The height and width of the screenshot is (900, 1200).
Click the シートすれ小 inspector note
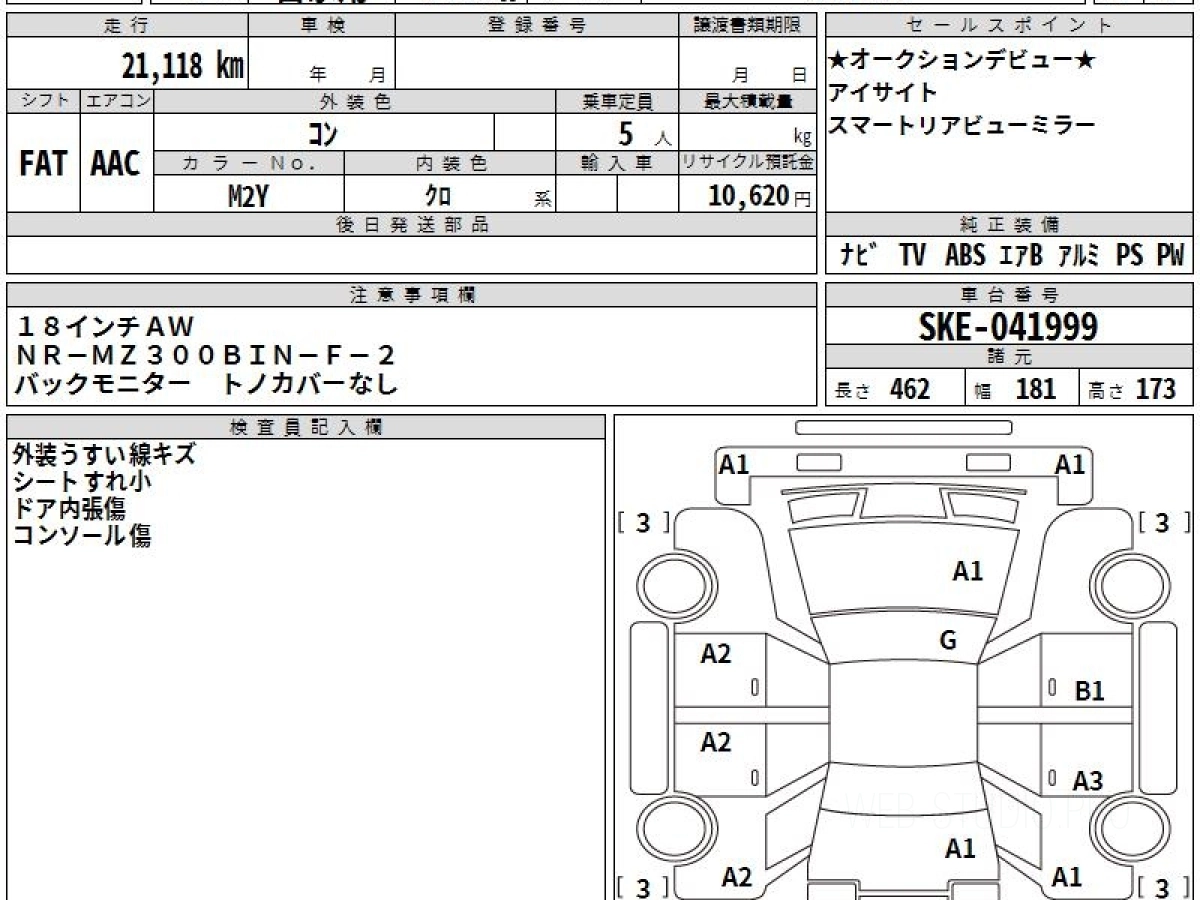[82, 481]
